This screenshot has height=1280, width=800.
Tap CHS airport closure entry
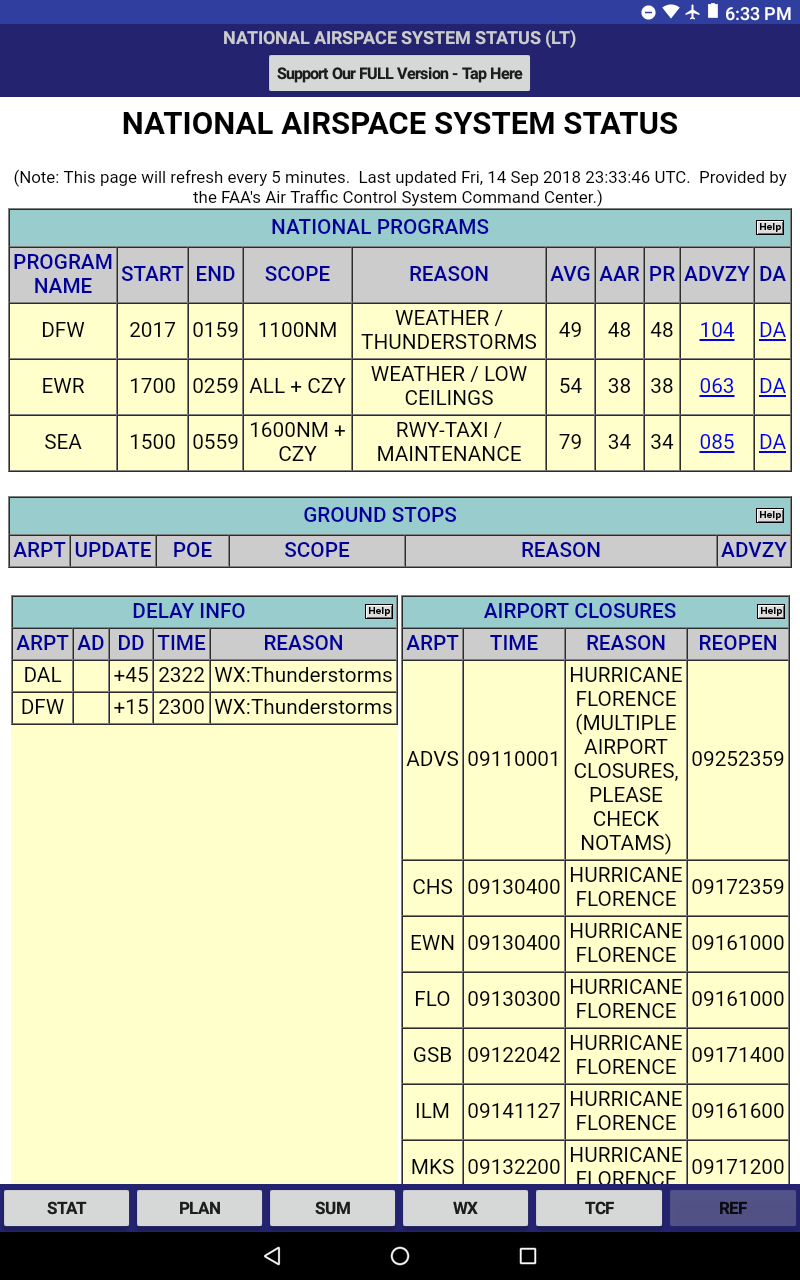point(433,887)
